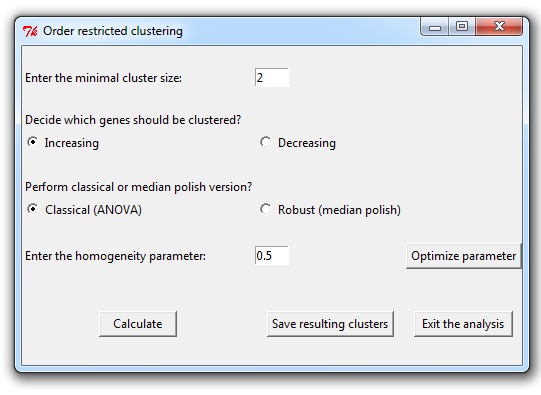The height and width of the screenshot is (395, 541).
Task: Click the Order restricted clustering title text
Action: pyautogui.click(x=113, y=31)
